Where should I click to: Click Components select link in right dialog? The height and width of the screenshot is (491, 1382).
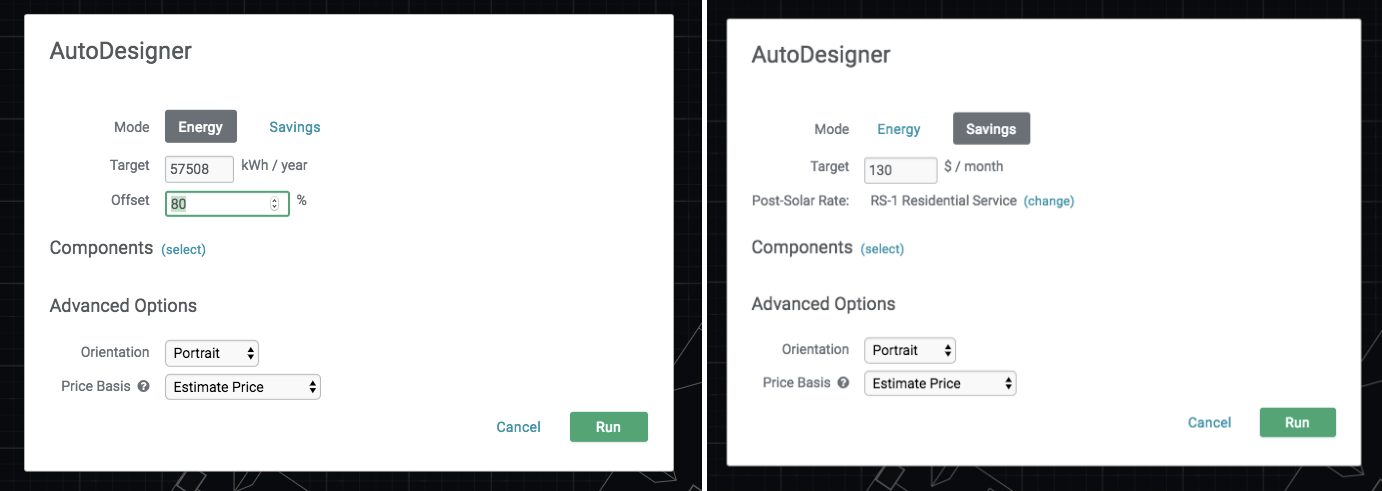[x=882, y=249]
